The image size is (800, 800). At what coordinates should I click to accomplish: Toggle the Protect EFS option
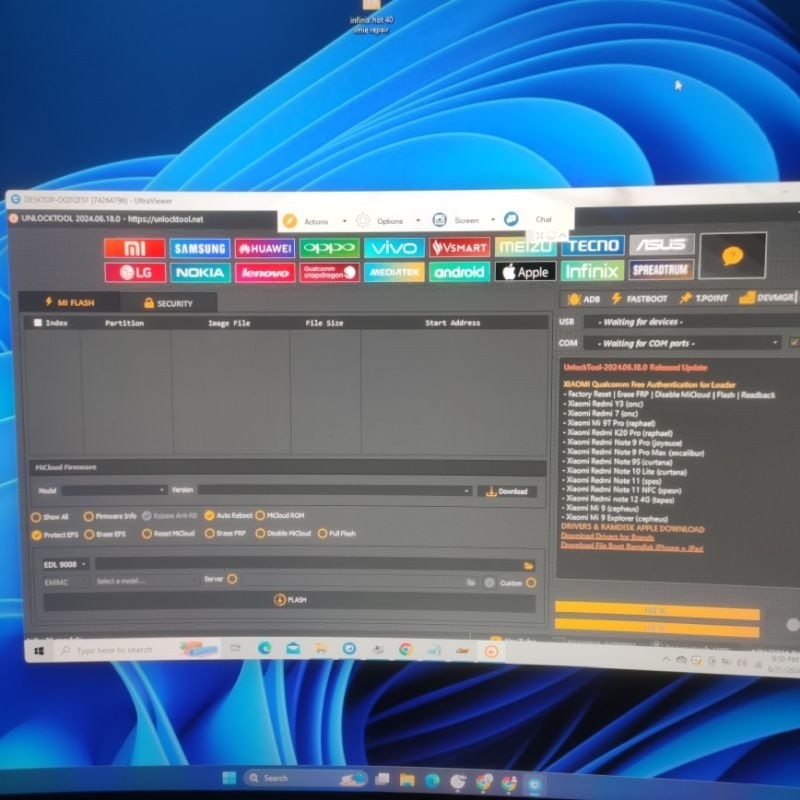tap(36, 535)
